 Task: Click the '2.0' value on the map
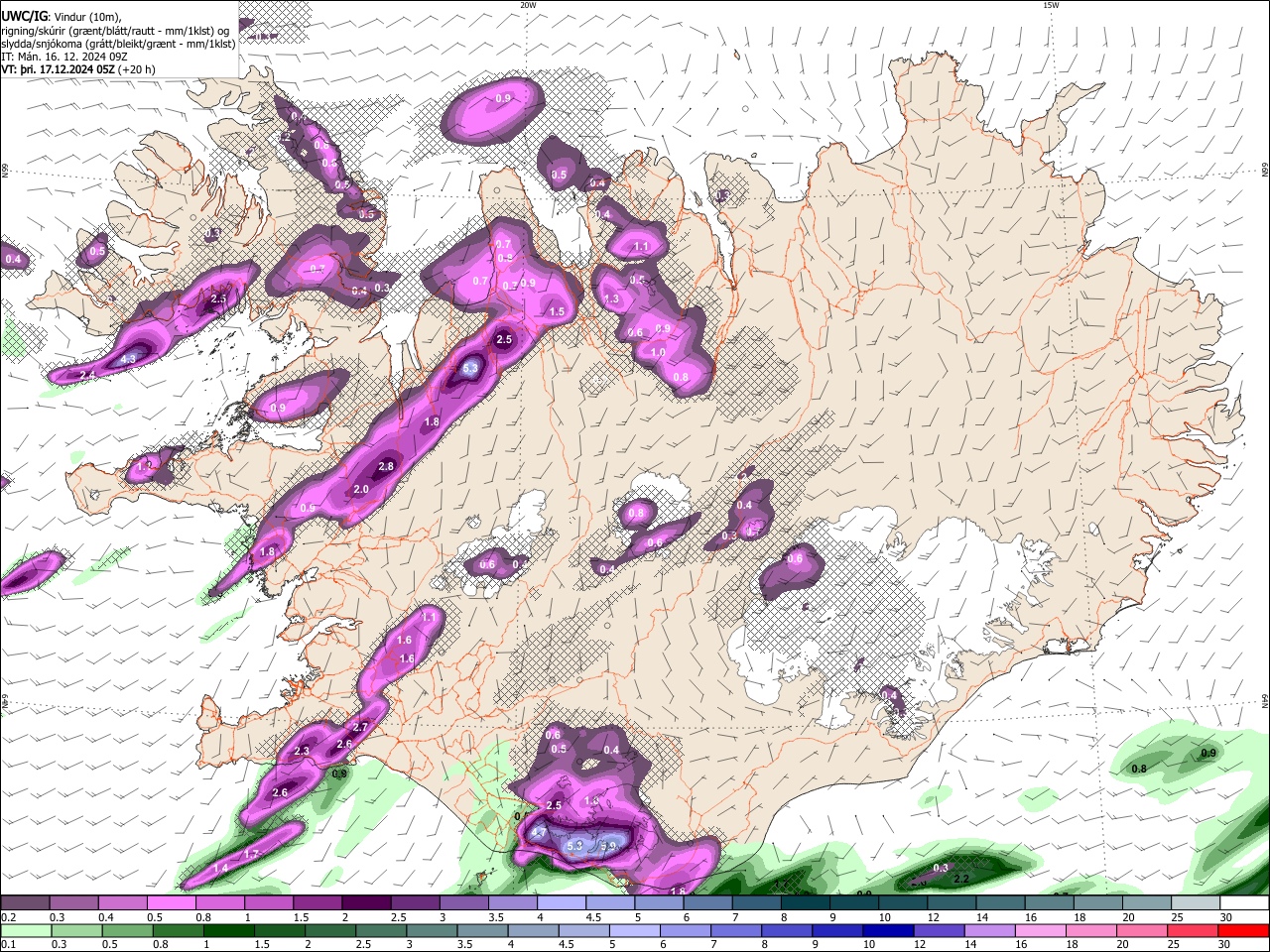pyautogui.click(x=361, y=490)
